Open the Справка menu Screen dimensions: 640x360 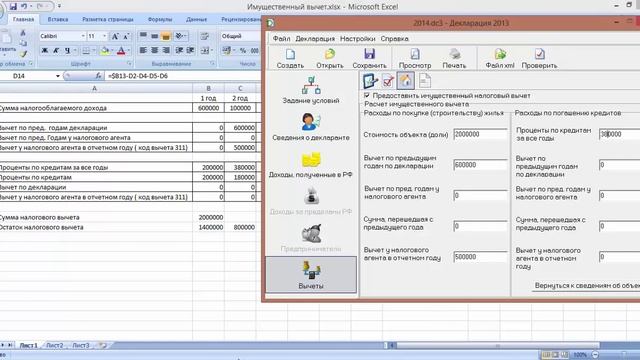click(394, 39)
